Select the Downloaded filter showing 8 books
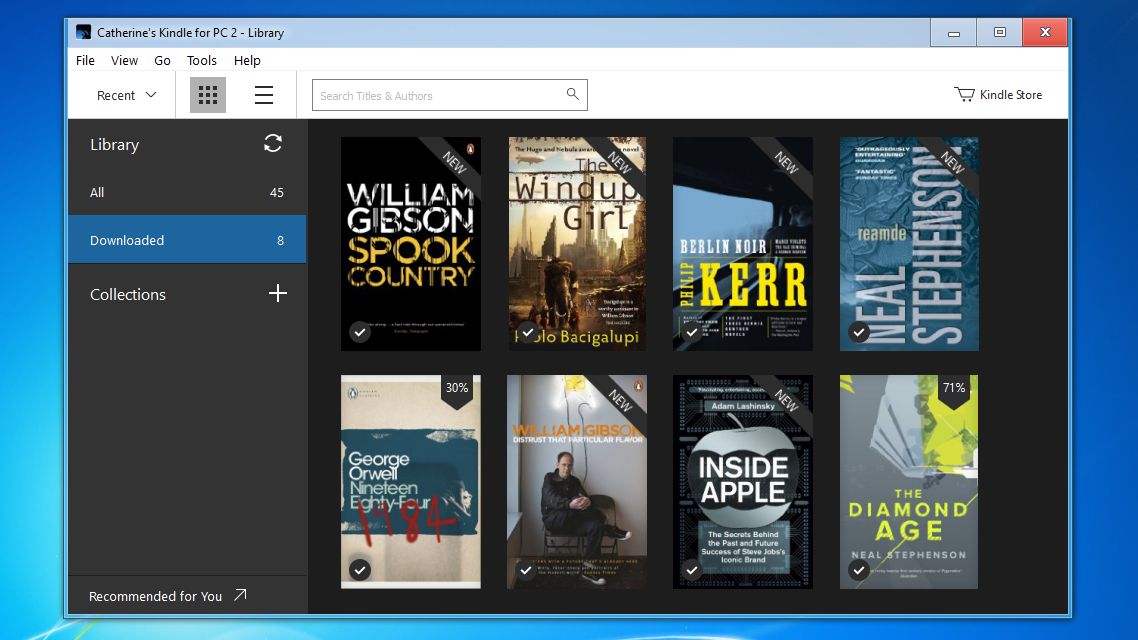 pos(186,239)
